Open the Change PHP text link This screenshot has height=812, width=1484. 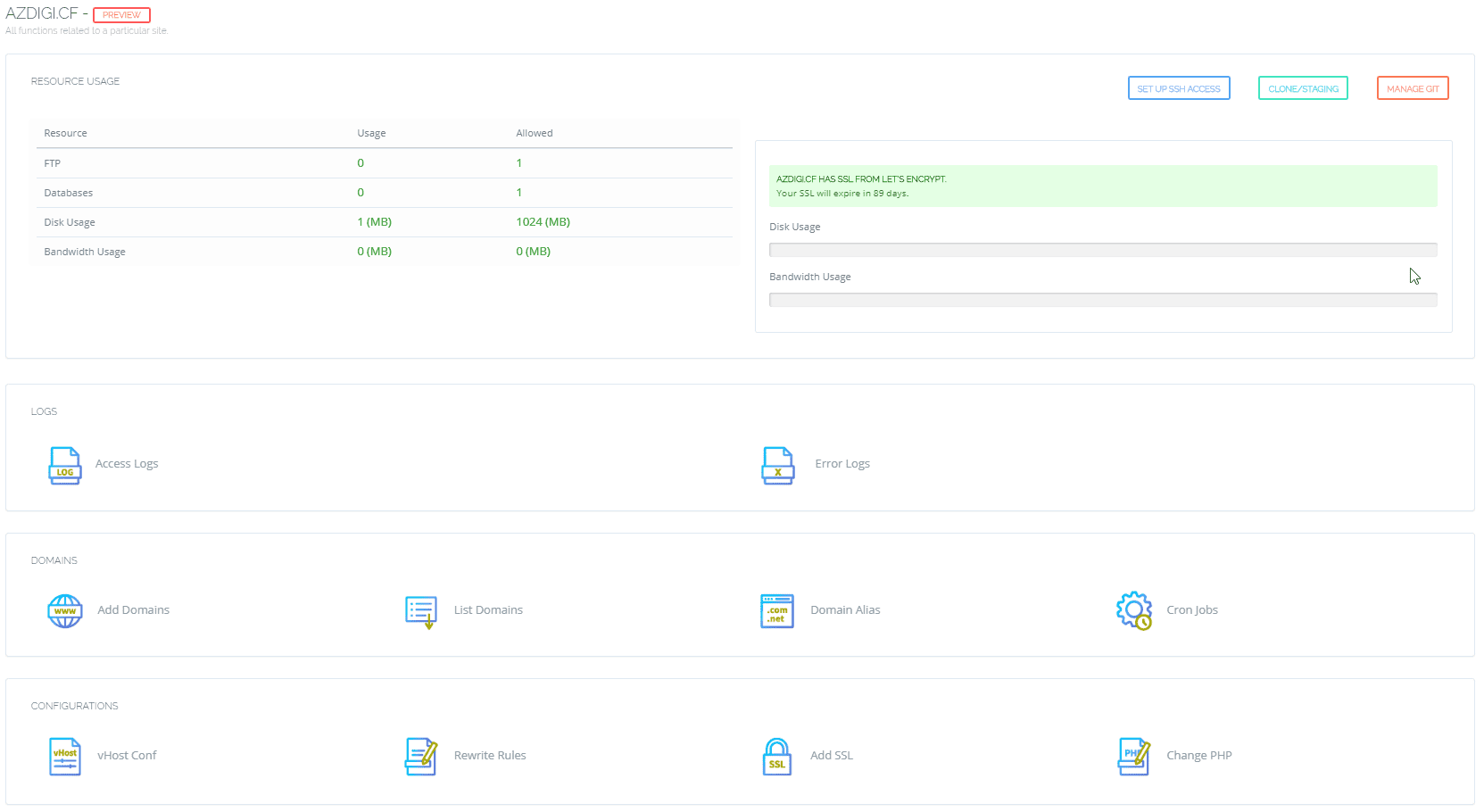pos(1198,756)
